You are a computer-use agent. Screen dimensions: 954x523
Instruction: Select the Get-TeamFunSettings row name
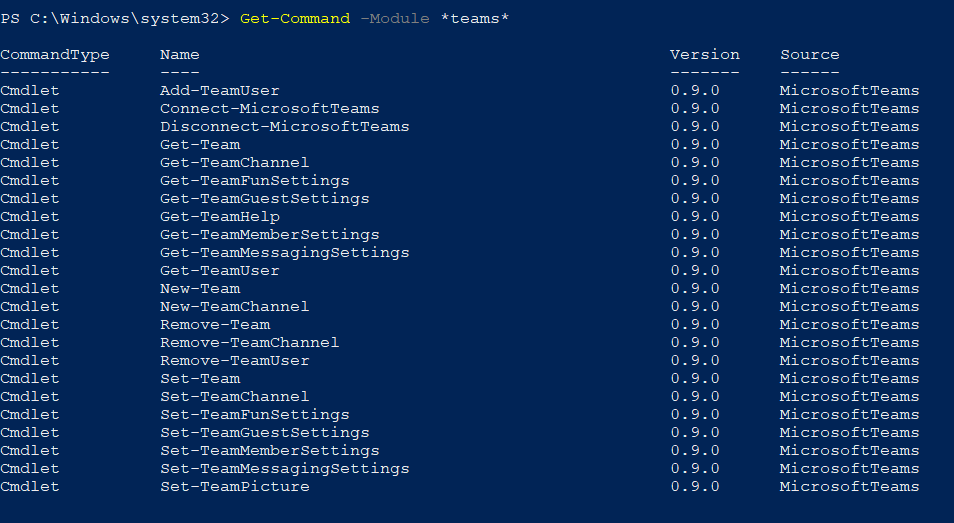254,181
